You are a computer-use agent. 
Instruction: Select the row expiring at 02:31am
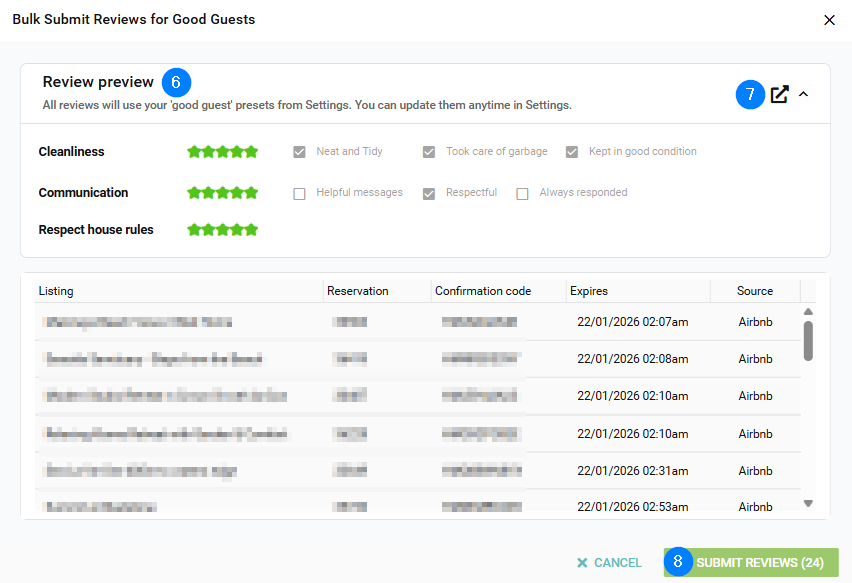coord(420,470)
